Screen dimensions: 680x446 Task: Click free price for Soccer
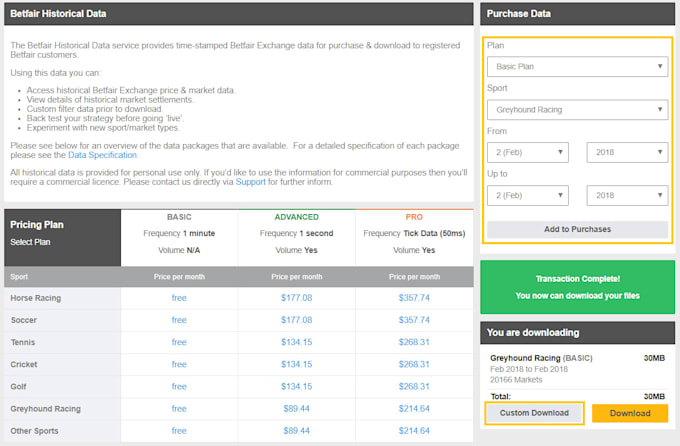pyautogui.click(x=179, y=320)
